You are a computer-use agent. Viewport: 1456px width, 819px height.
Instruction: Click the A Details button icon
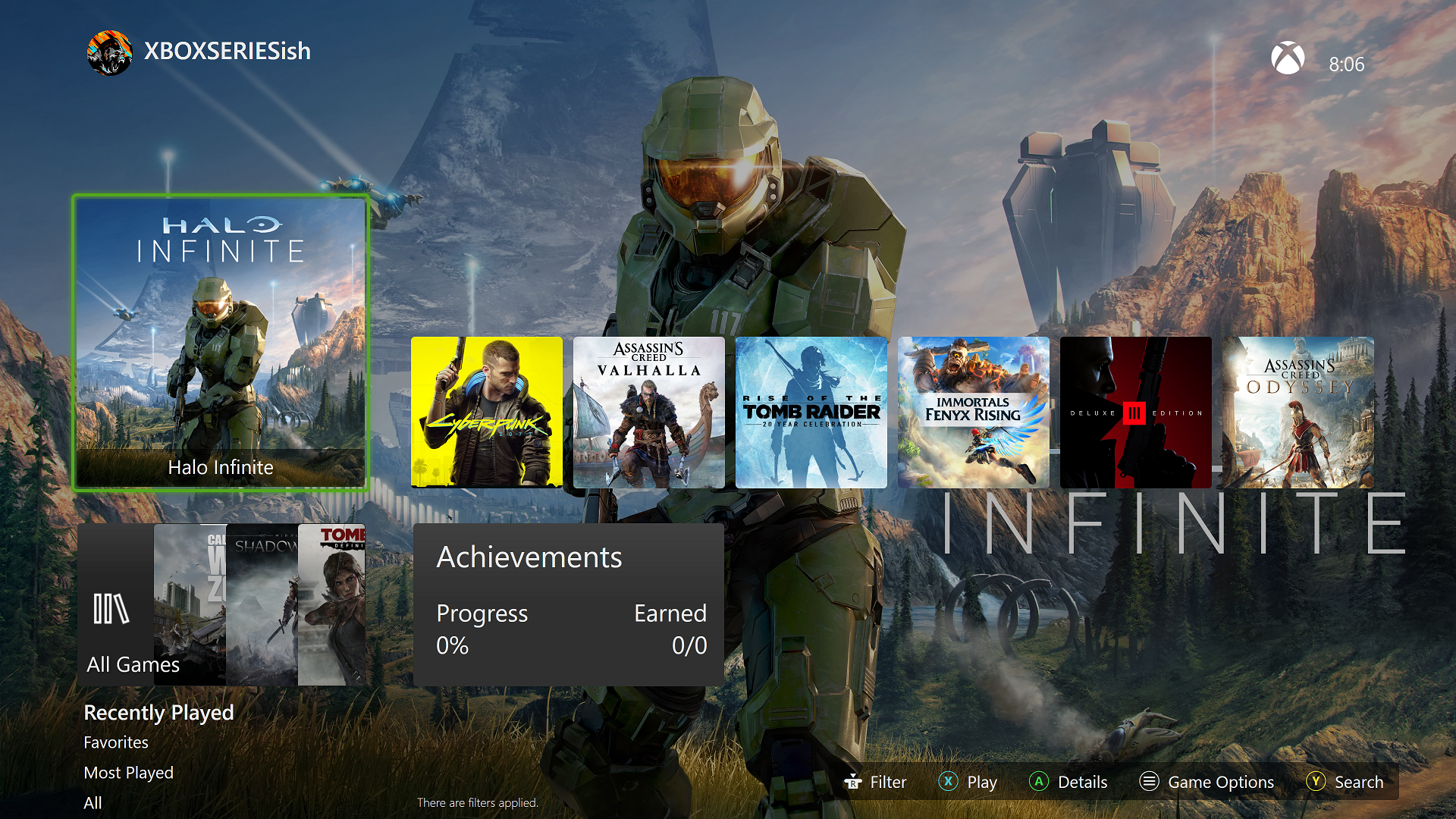point(1039,781)
